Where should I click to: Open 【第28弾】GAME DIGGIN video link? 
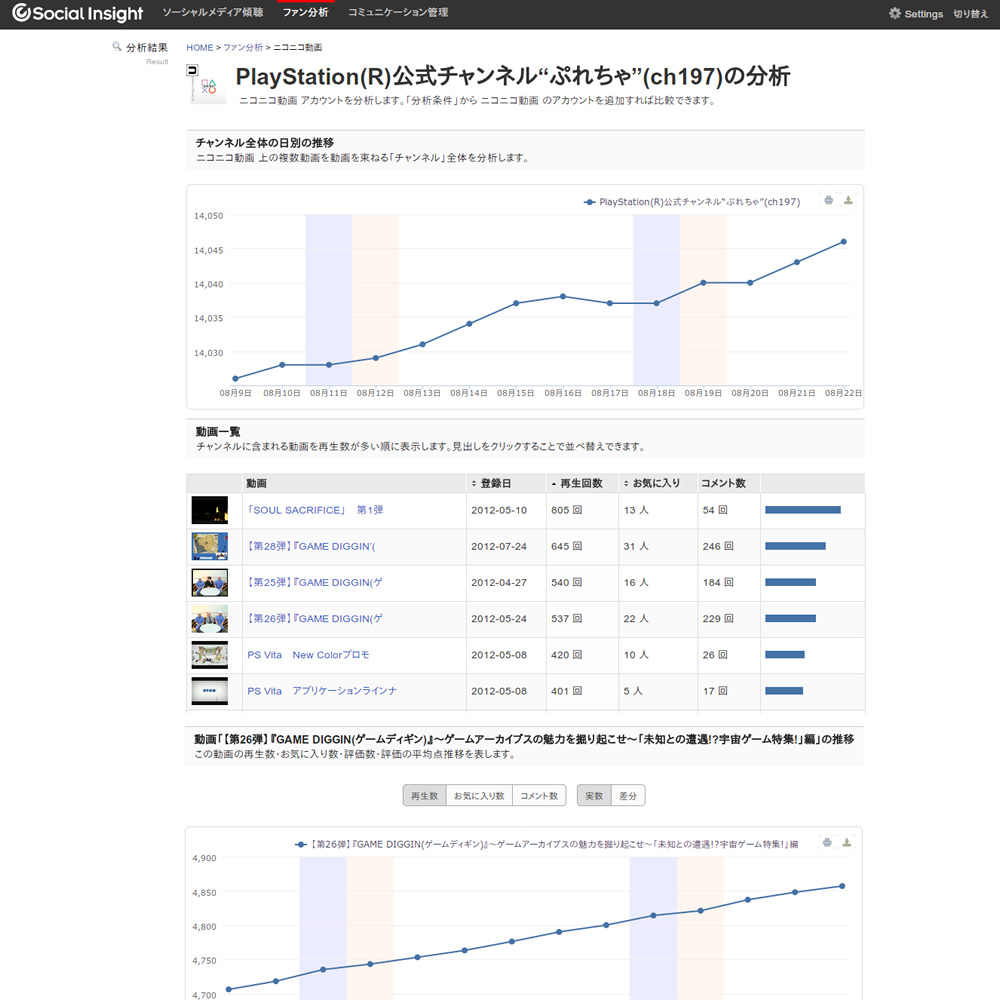click(x=311, y=547)
